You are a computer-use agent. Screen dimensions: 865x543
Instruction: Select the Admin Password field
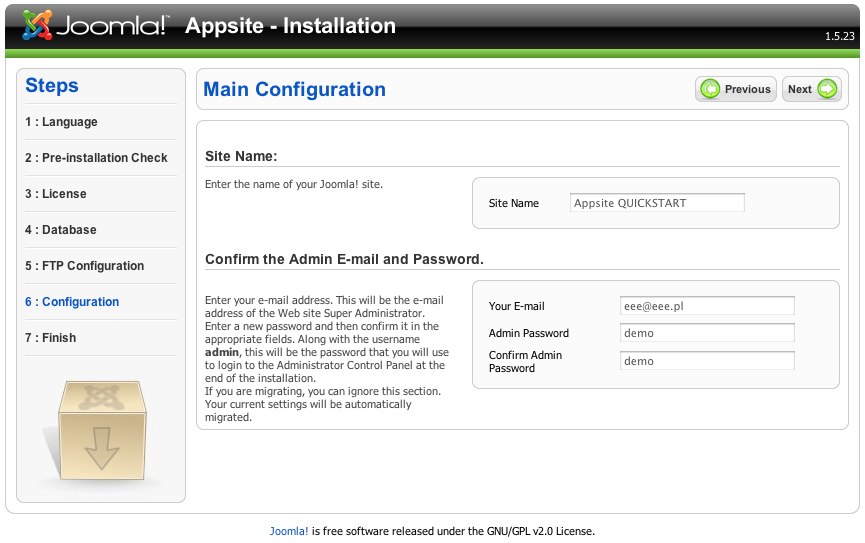click(x=707, y=333)
